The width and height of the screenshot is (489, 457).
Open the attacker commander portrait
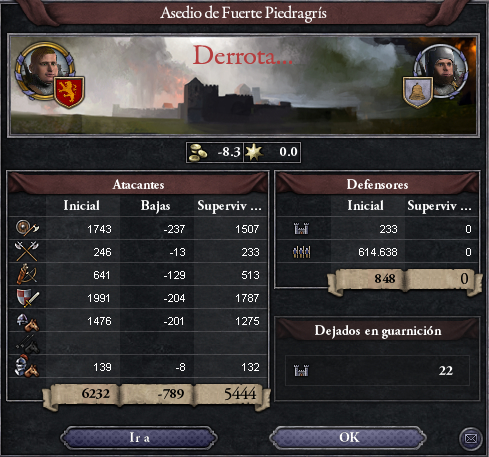45,69
